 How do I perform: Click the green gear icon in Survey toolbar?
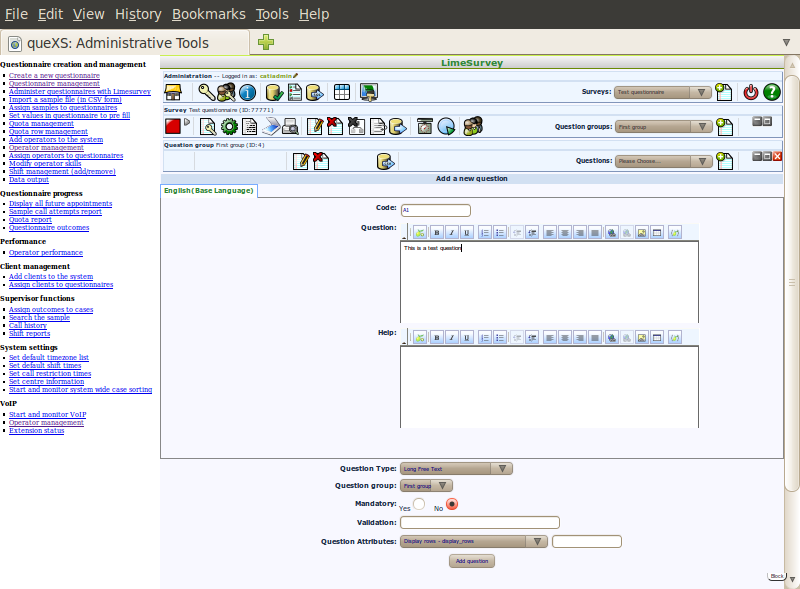point(229,127)
